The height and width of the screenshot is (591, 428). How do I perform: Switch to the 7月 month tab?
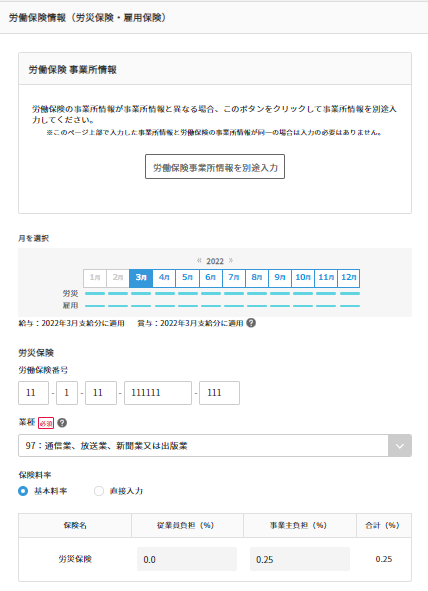pos(234,278)
